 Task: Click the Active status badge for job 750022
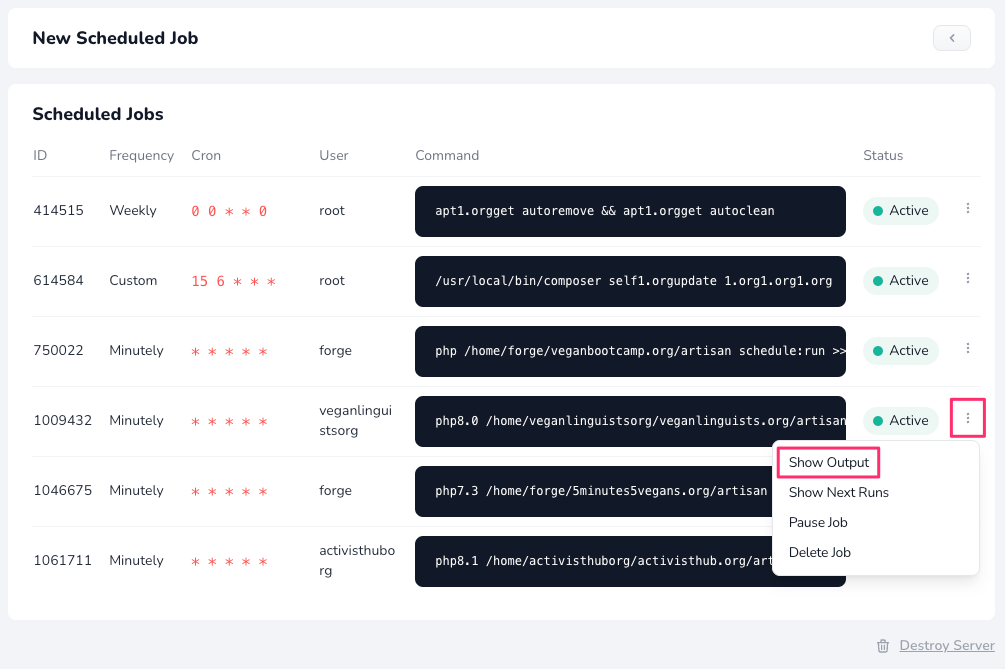[900, 350]
